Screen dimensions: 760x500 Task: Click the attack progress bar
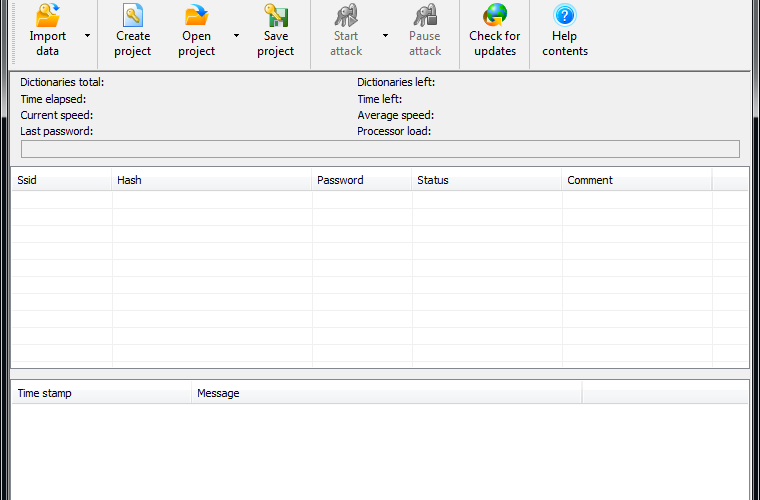point(380,149)
